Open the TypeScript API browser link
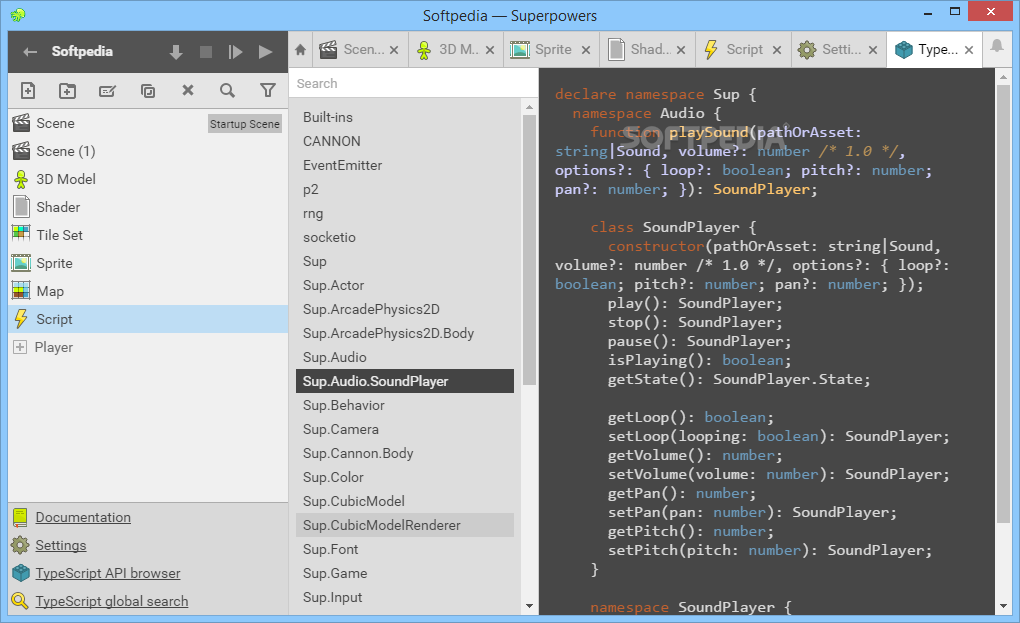This screenshot has height=623, width=1020. tap(107, 574)
